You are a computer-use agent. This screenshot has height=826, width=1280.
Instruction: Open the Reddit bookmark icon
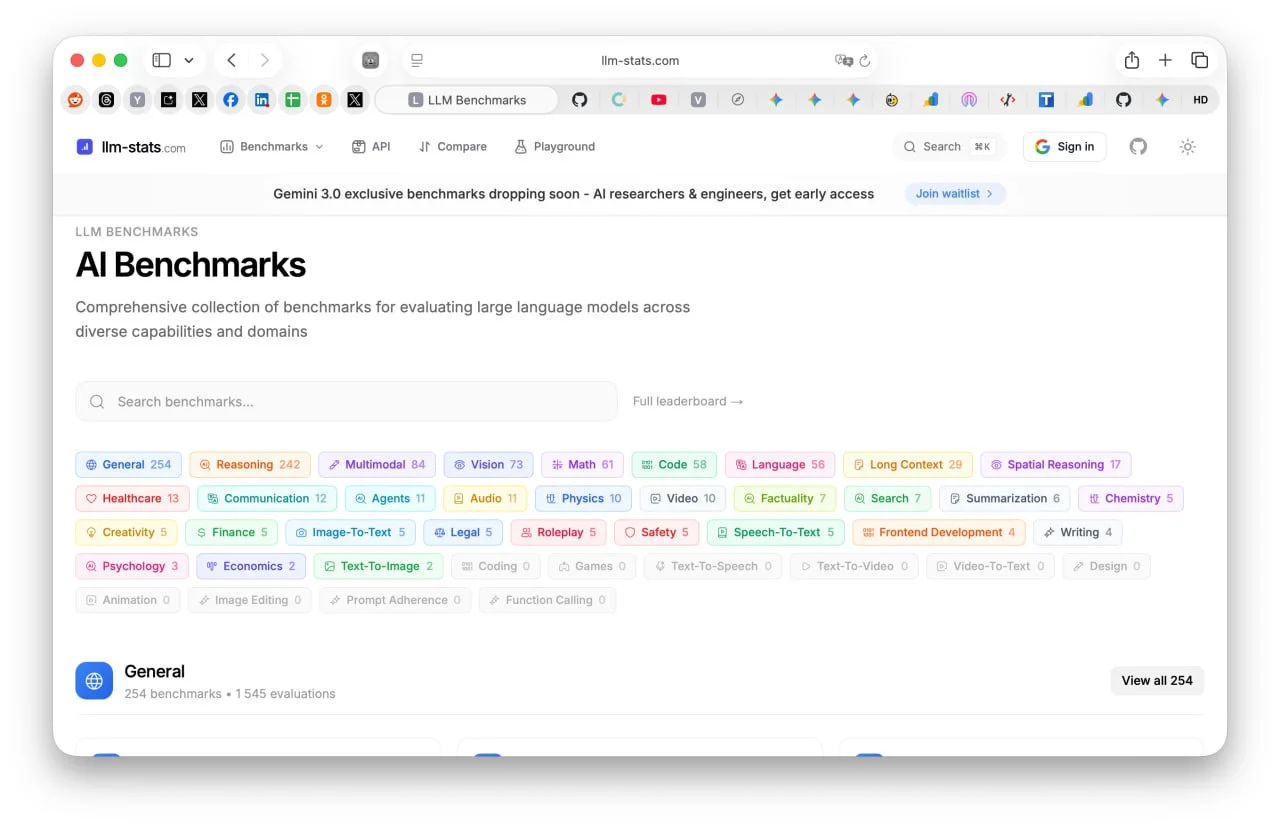75,100
